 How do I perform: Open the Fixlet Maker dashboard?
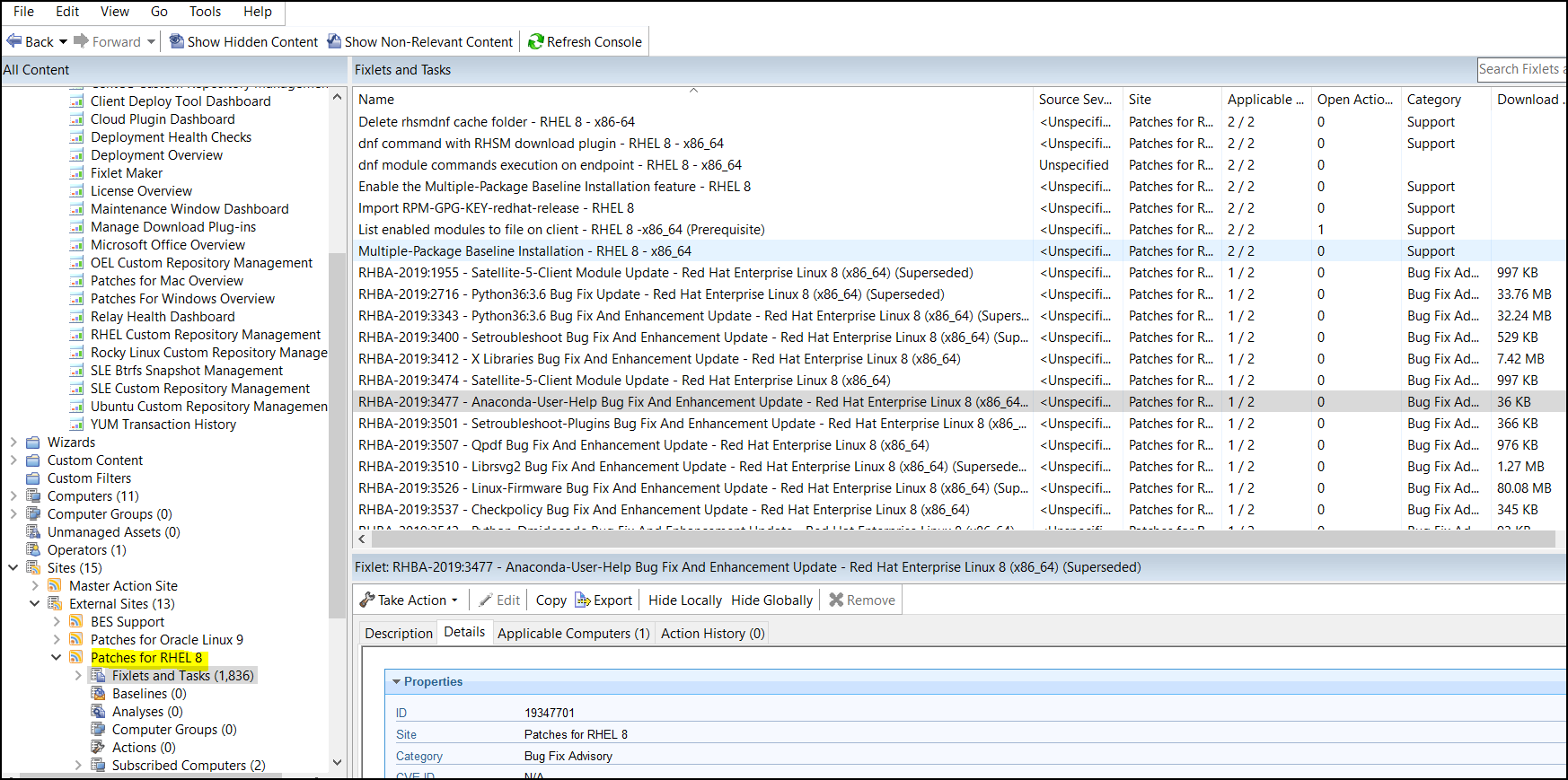pos(127,173)
